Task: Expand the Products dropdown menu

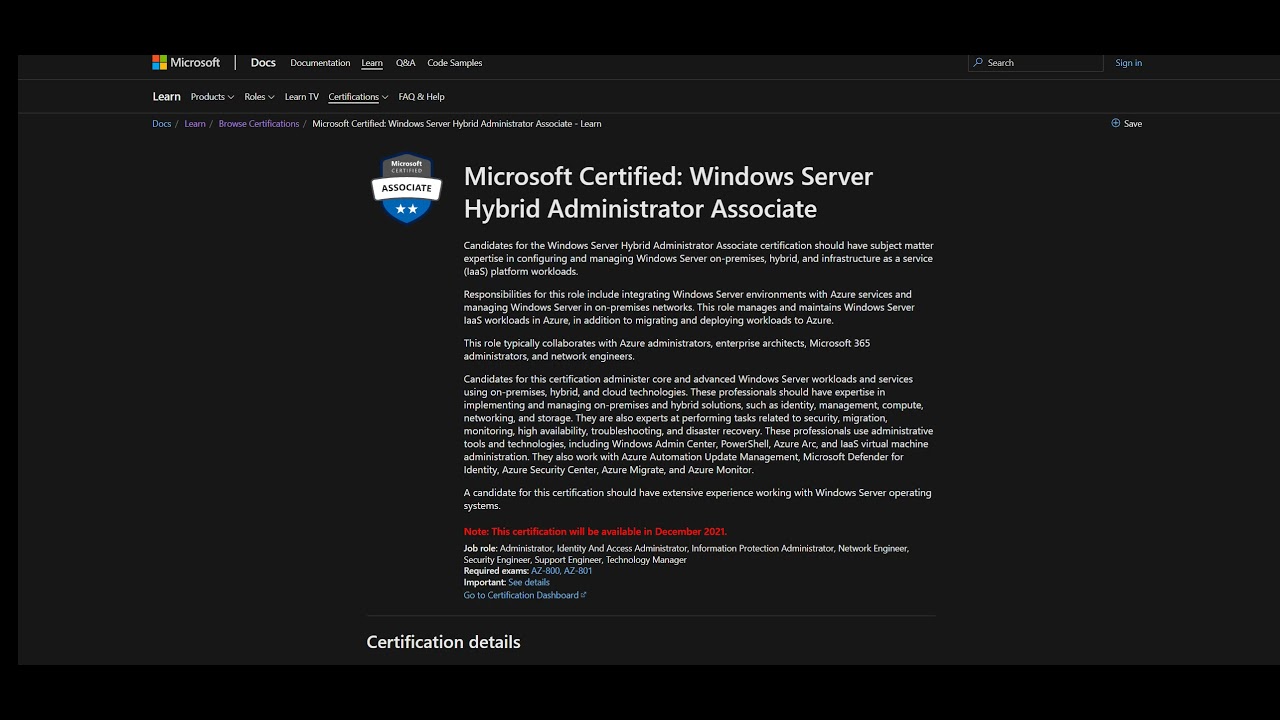Action: (x=212, y=97)
